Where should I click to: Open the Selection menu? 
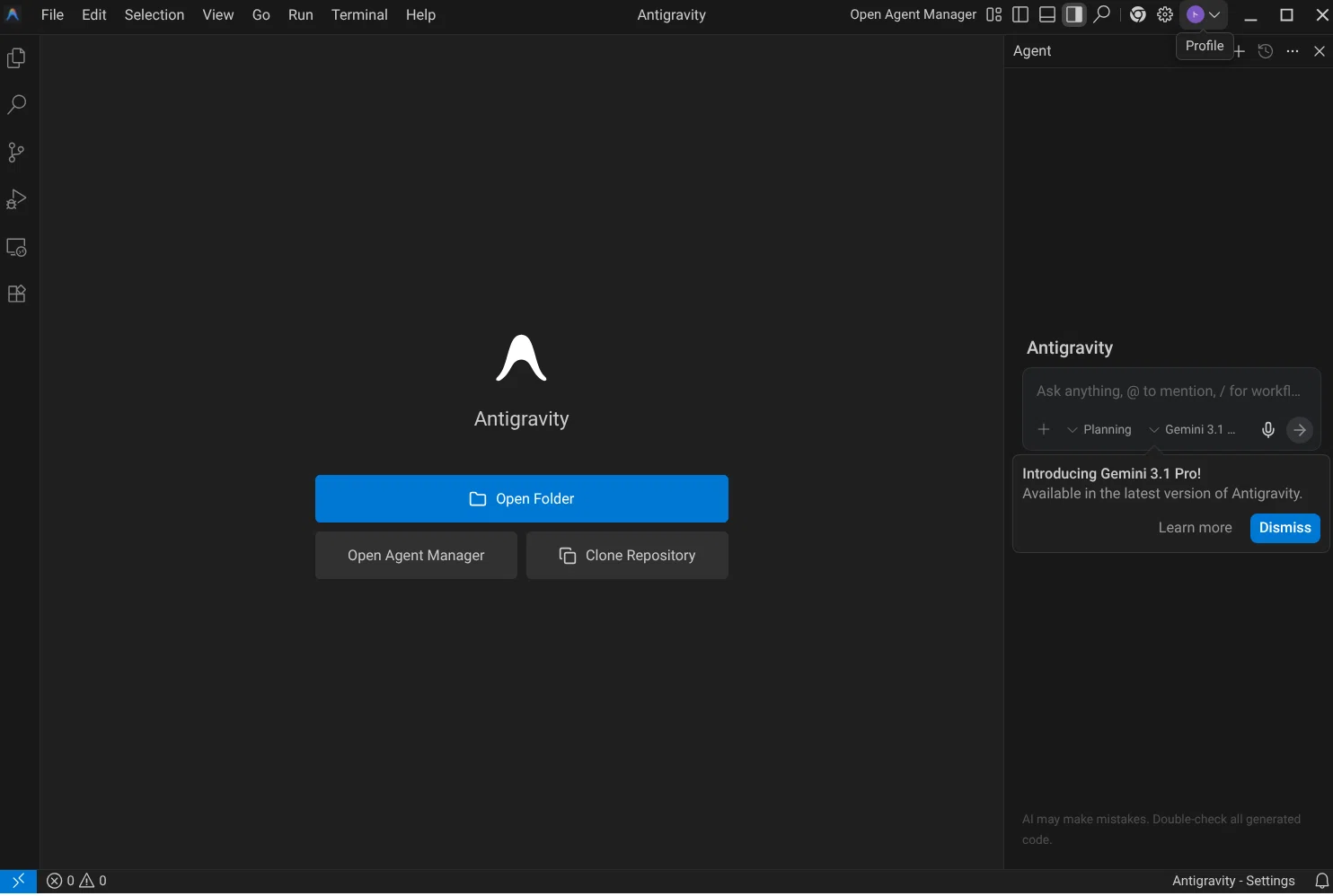point(154,14)
